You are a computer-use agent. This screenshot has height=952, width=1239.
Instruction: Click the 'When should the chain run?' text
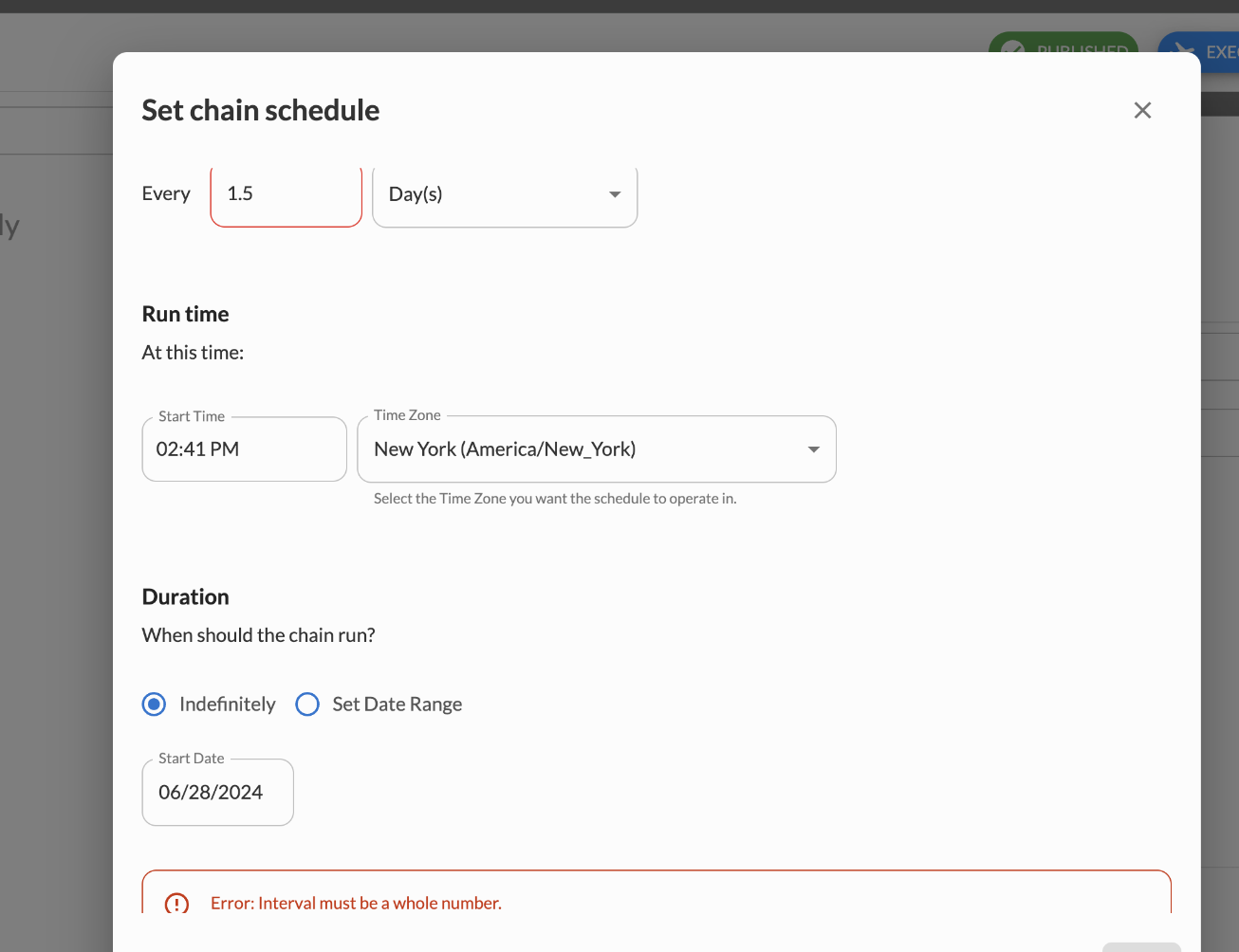258,635
